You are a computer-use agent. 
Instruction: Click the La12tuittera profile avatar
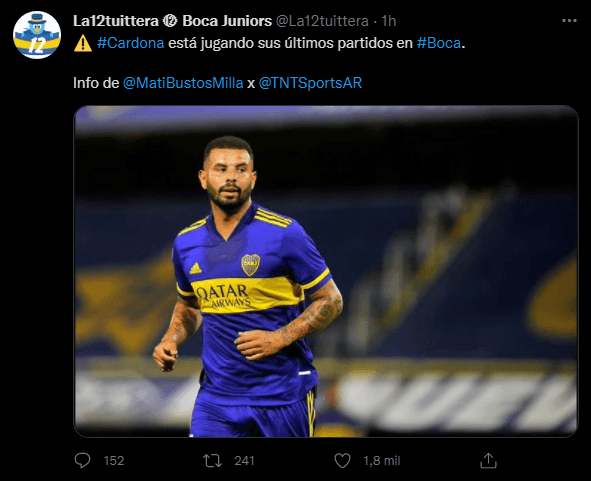tap(37, 35)
